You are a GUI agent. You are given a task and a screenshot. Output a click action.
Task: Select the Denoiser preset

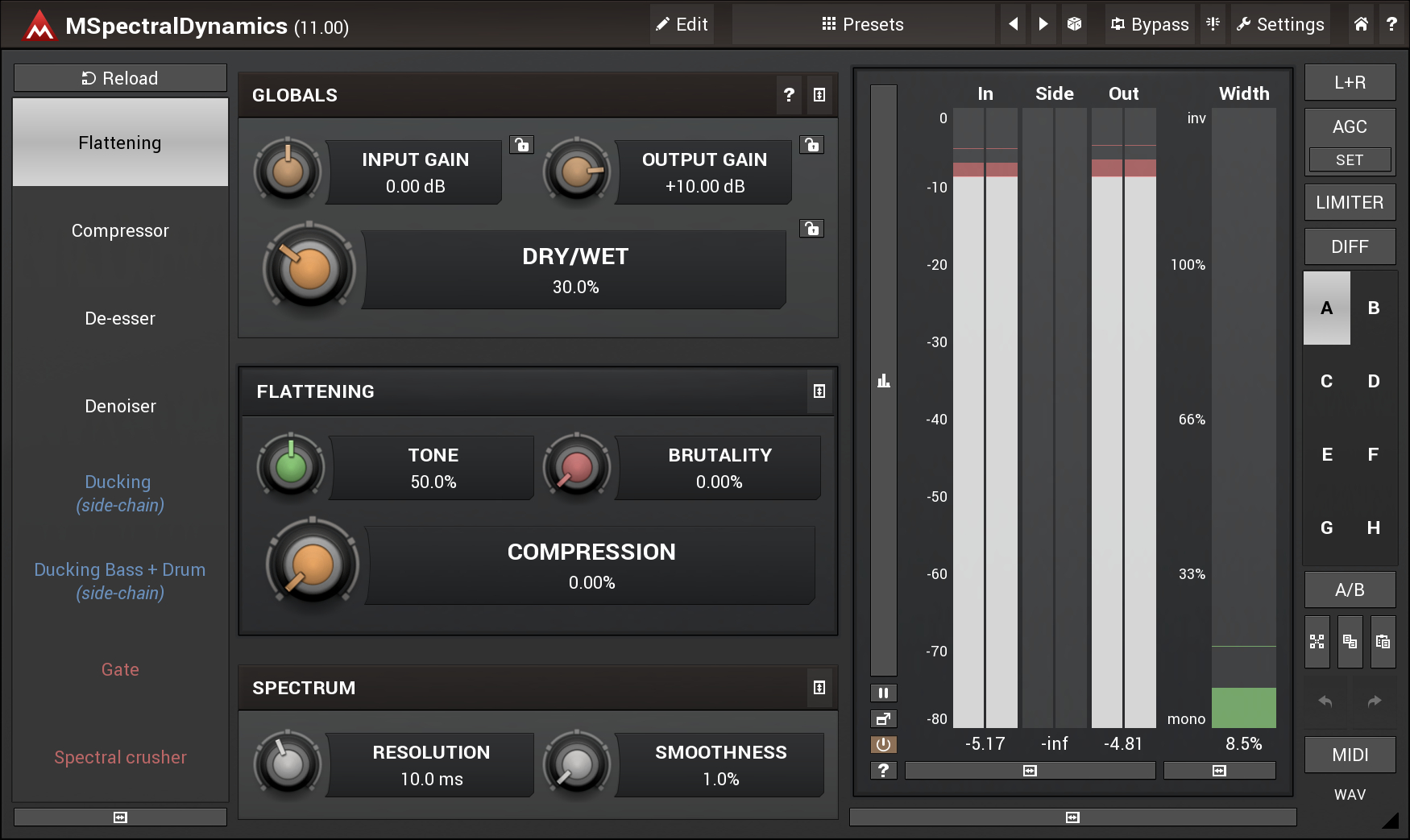(120, 406)
